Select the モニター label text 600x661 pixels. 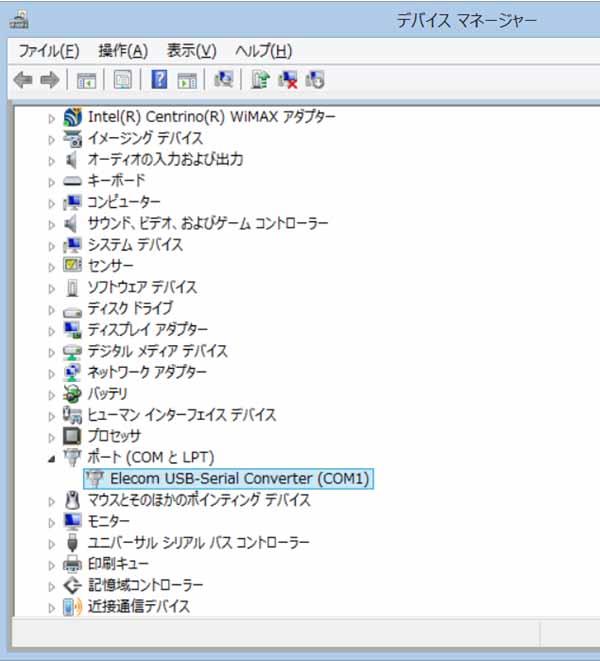[x=108, y=521]
